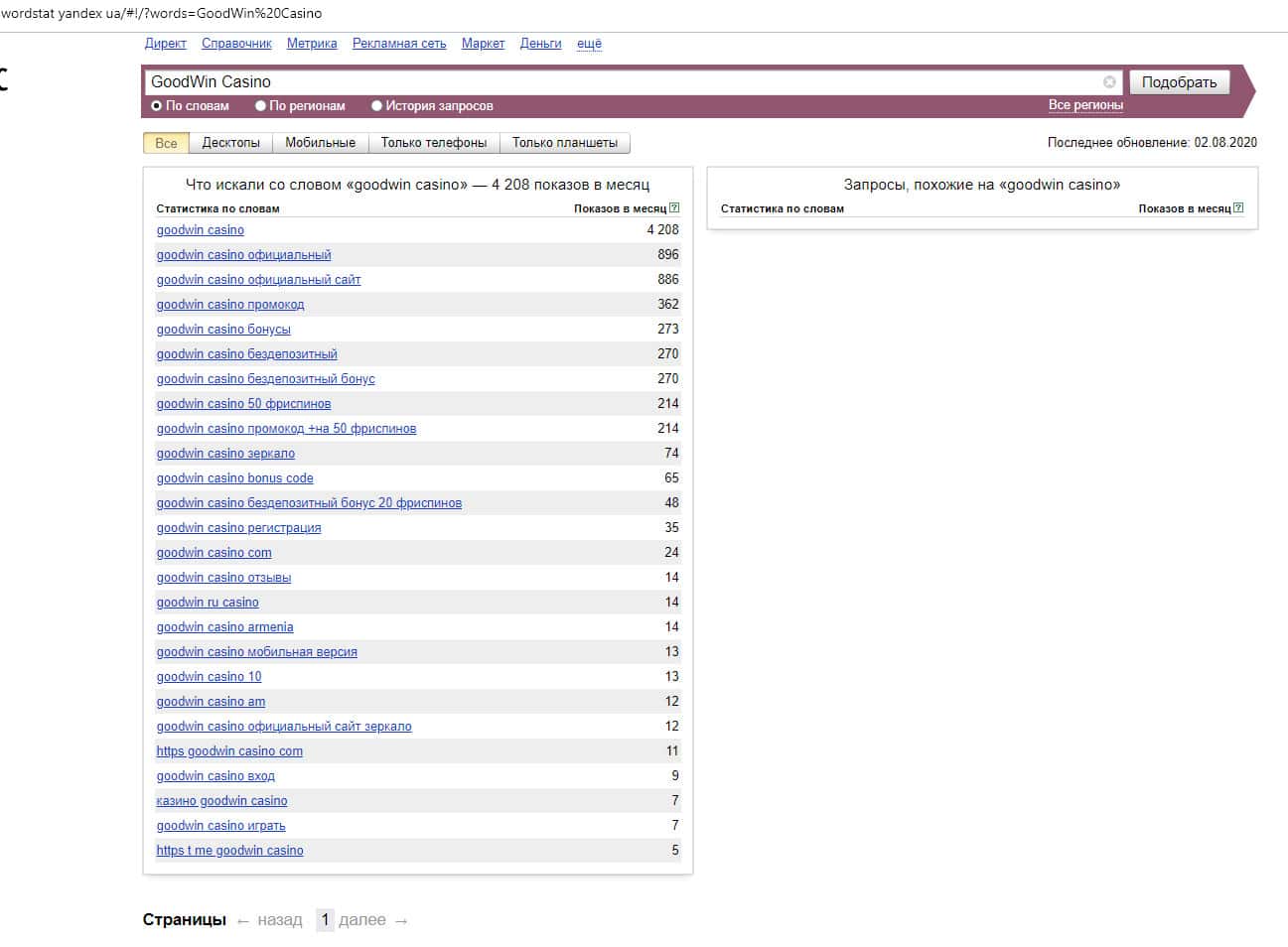Open goodwin casino зеркало keyword link
The image size is (1288, 947).
[225, 454]
